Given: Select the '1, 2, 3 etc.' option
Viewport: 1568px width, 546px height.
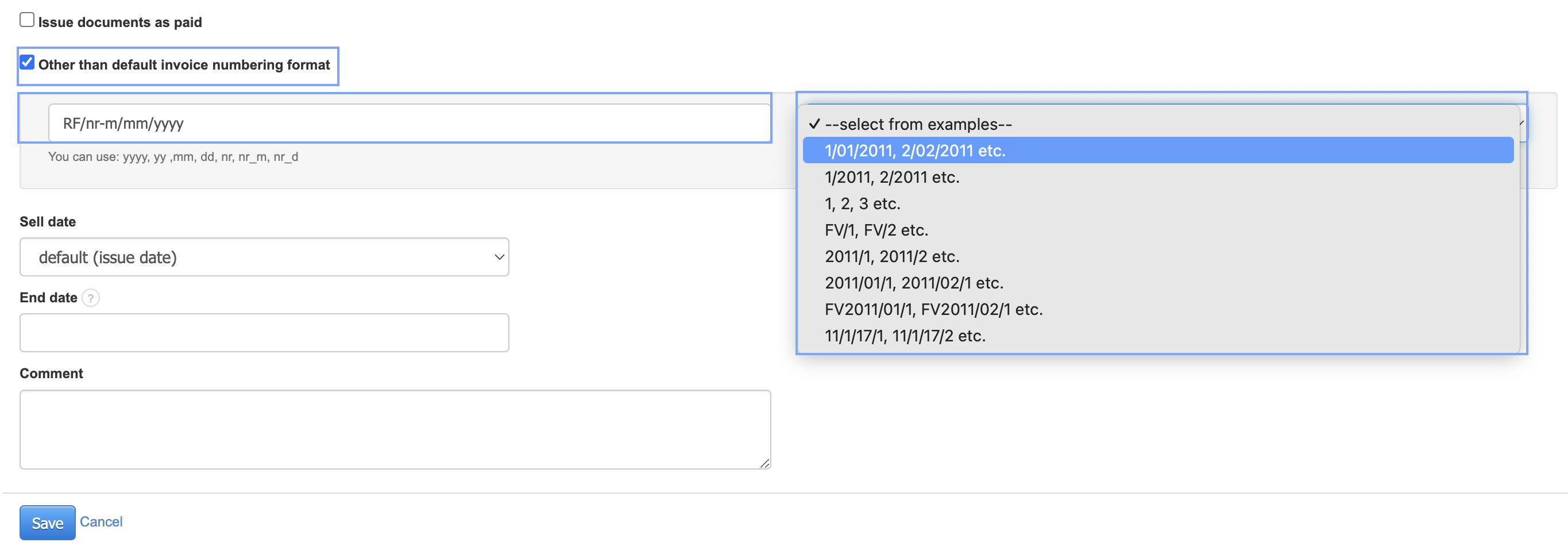Looking at the screenshot, I should 862,203.
